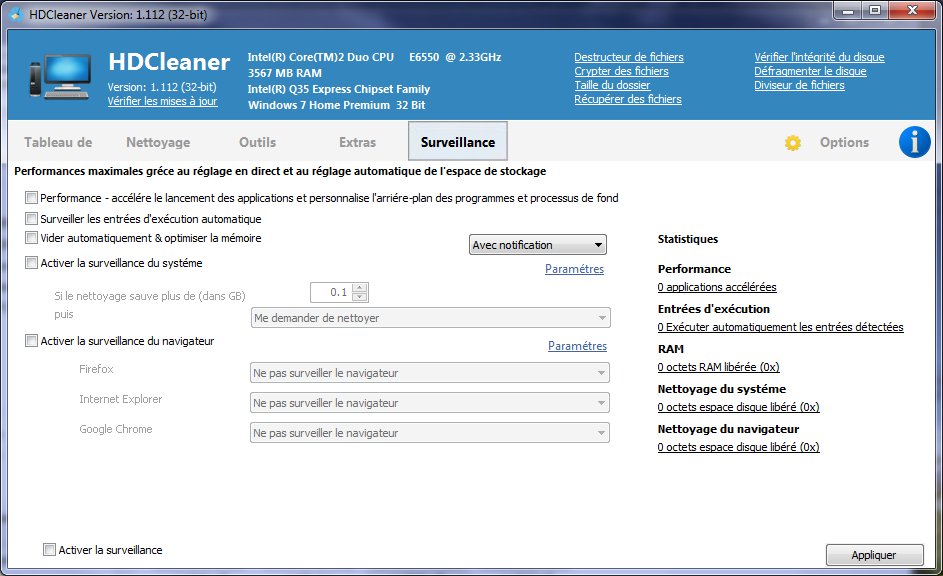Click the yellow gear Options icon
The height and width of the screenshot is (576, 943).
click(x=793, y=143)
